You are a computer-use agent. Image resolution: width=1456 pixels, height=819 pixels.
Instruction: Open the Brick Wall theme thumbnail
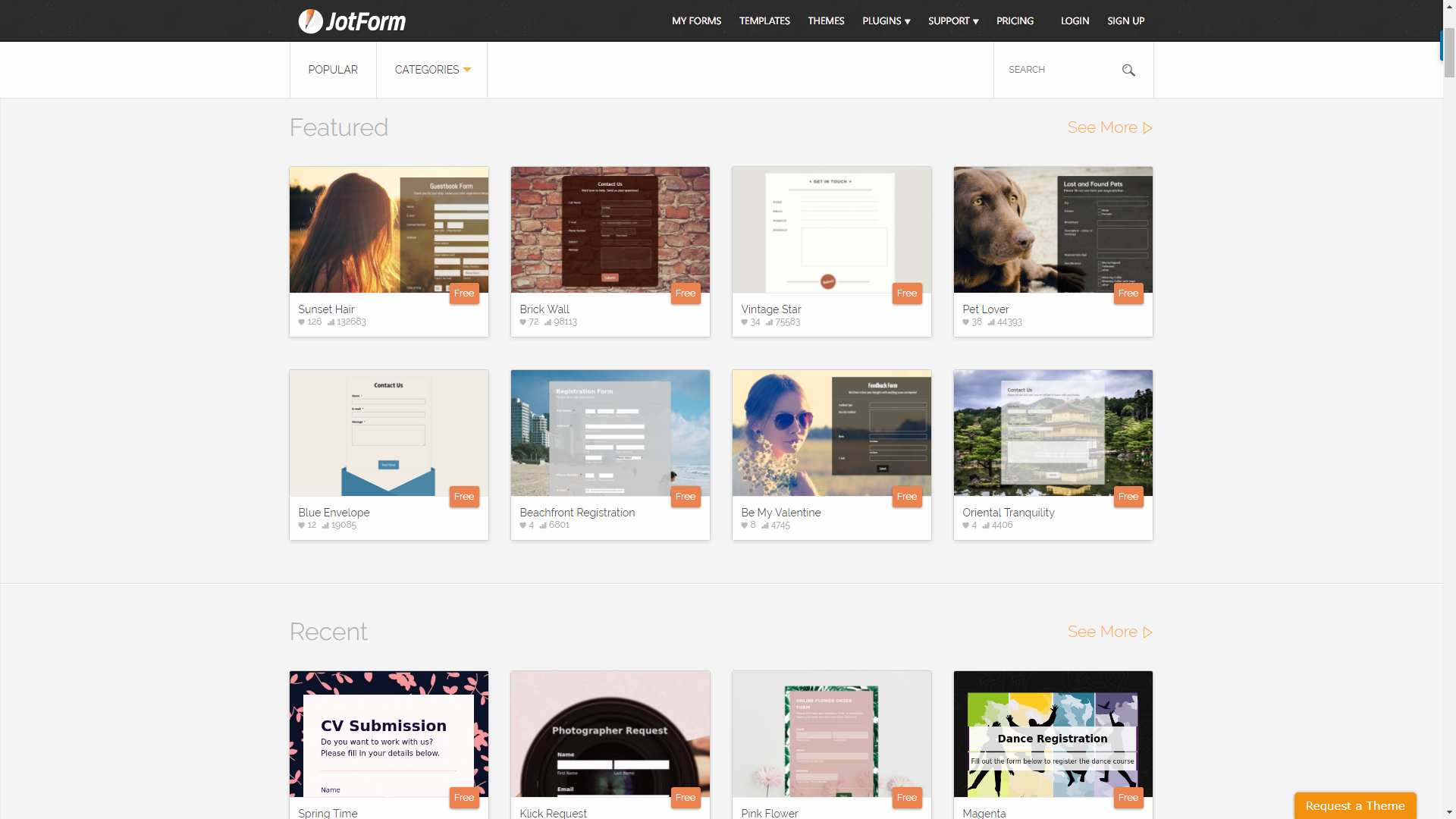610,230
